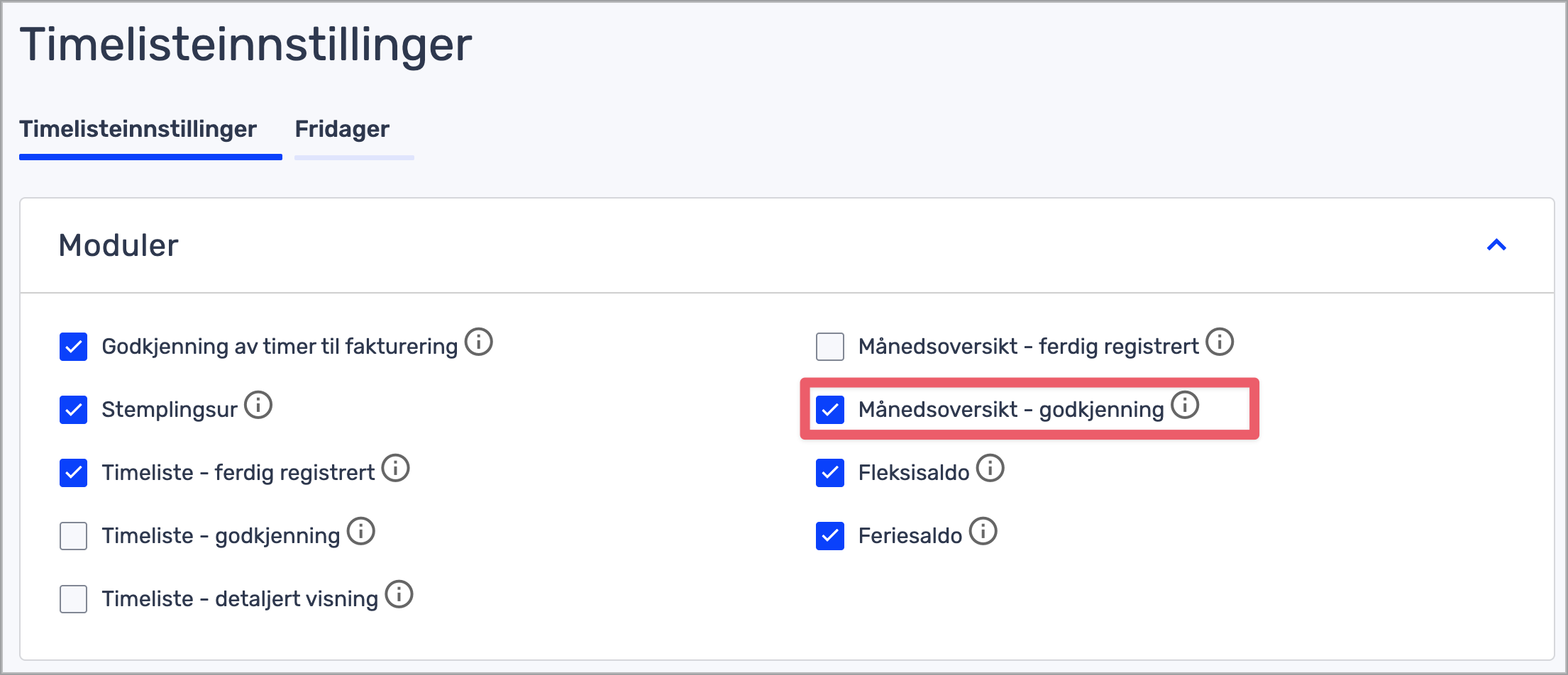
Task: Click the Feriesaldo info icon
Action: (x=983, y=531)
